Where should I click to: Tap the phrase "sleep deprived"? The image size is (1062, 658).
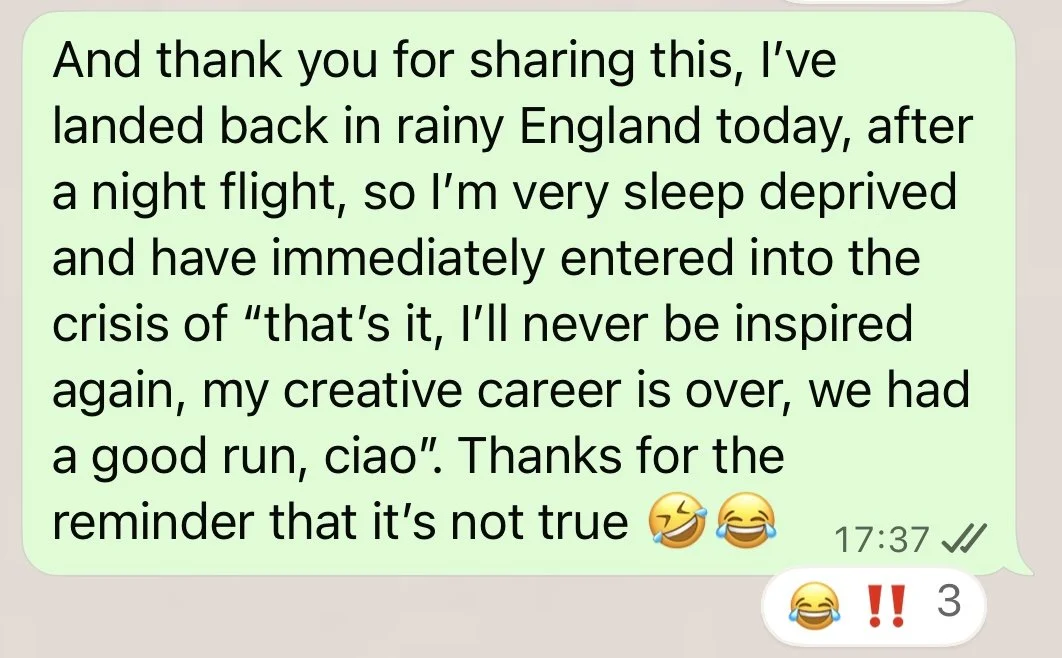pyautogui.click(x=790, y=193)
